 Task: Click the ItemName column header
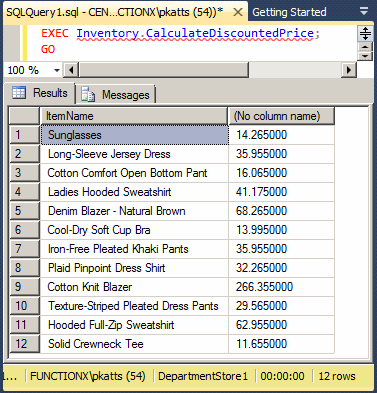[134, 116]
